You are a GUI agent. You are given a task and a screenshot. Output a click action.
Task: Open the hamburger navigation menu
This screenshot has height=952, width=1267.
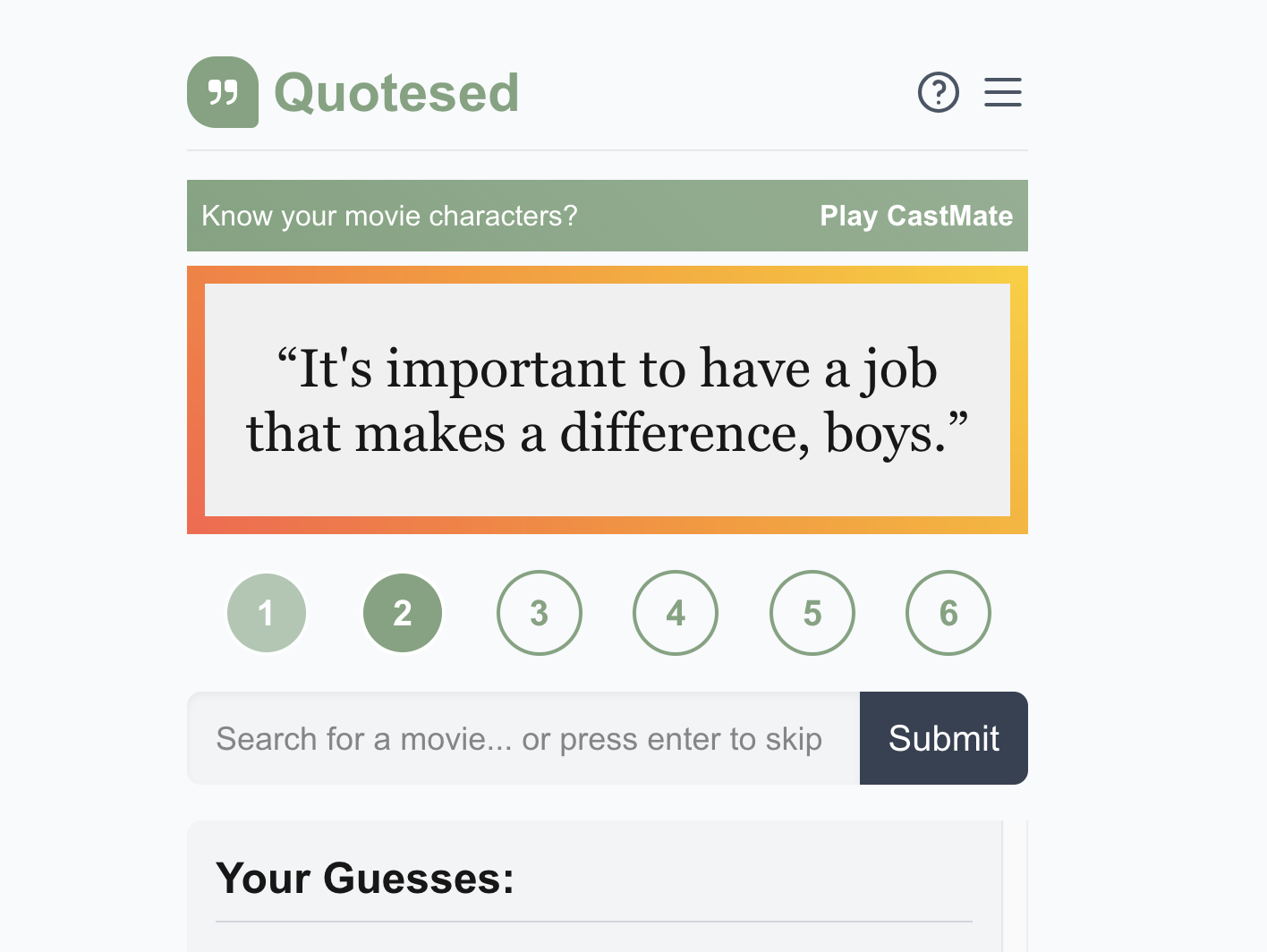[x=1002, y=92]
